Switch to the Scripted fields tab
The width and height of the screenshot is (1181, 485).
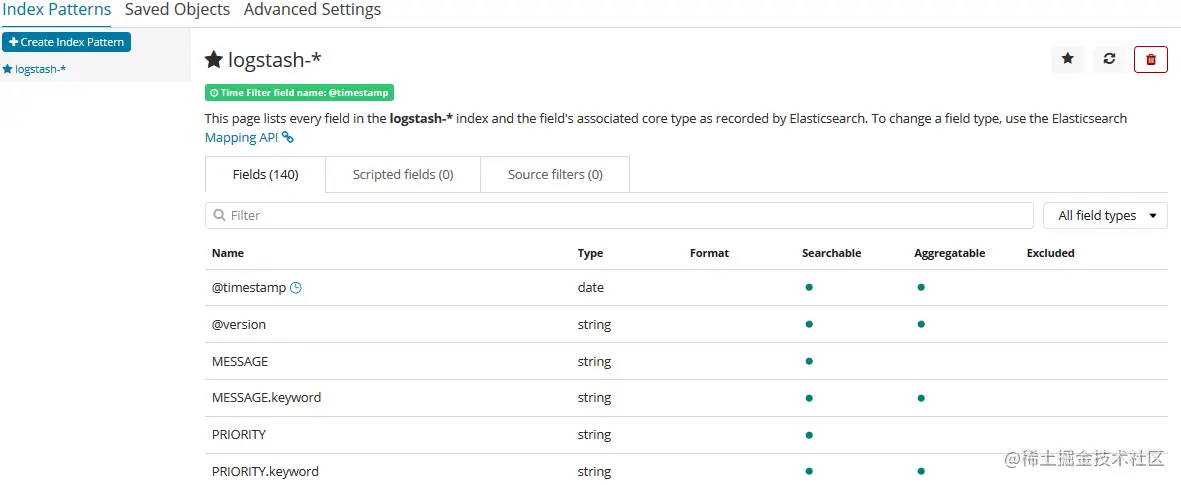403,175
